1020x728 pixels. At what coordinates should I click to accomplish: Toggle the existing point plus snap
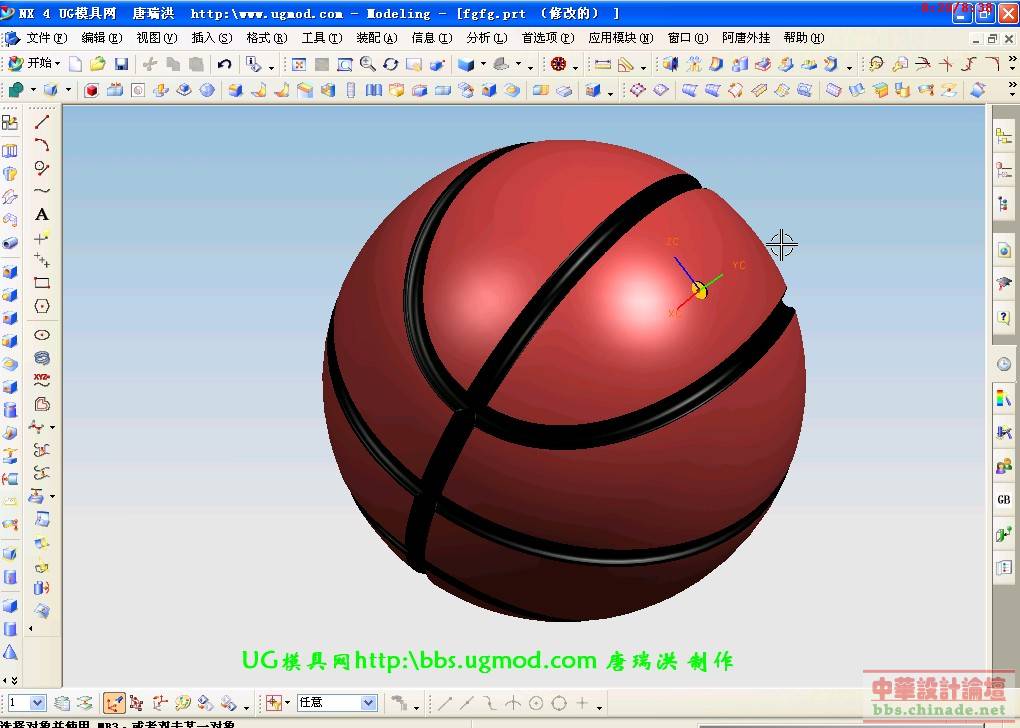[582, 703]
